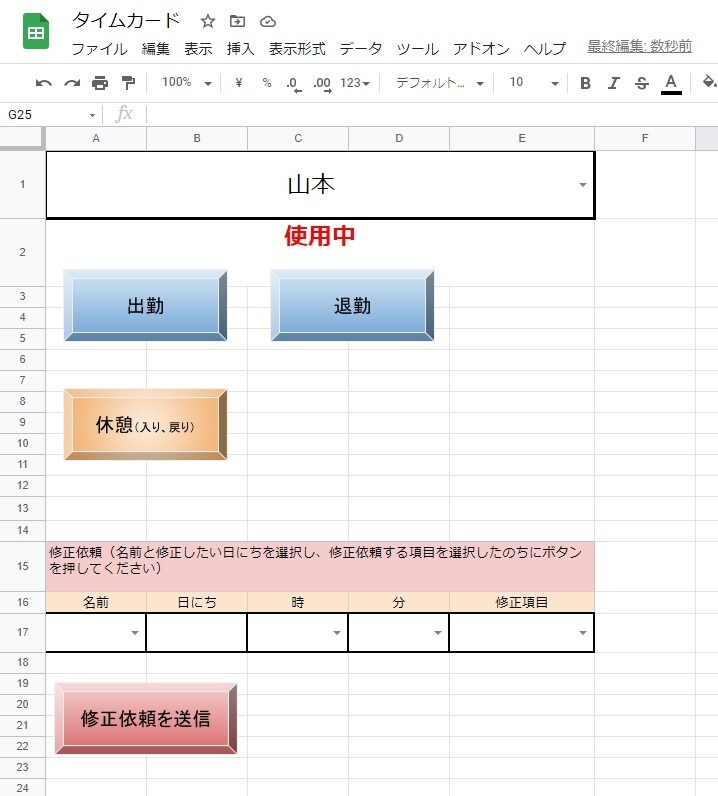Open the アドオン menu

click(481, 49)
